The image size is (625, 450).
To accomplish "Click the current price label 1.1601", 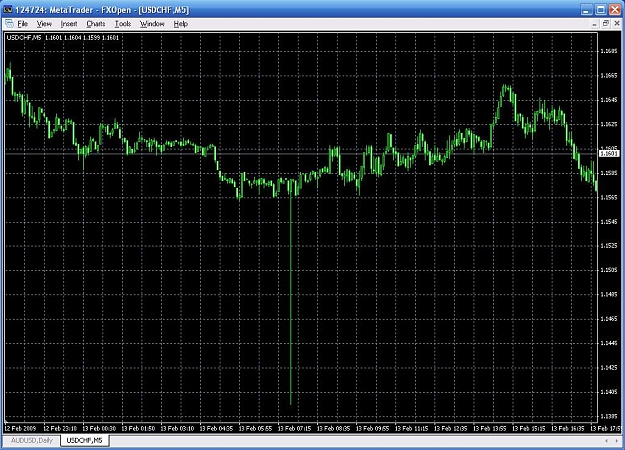I will [x=609, y=153].
